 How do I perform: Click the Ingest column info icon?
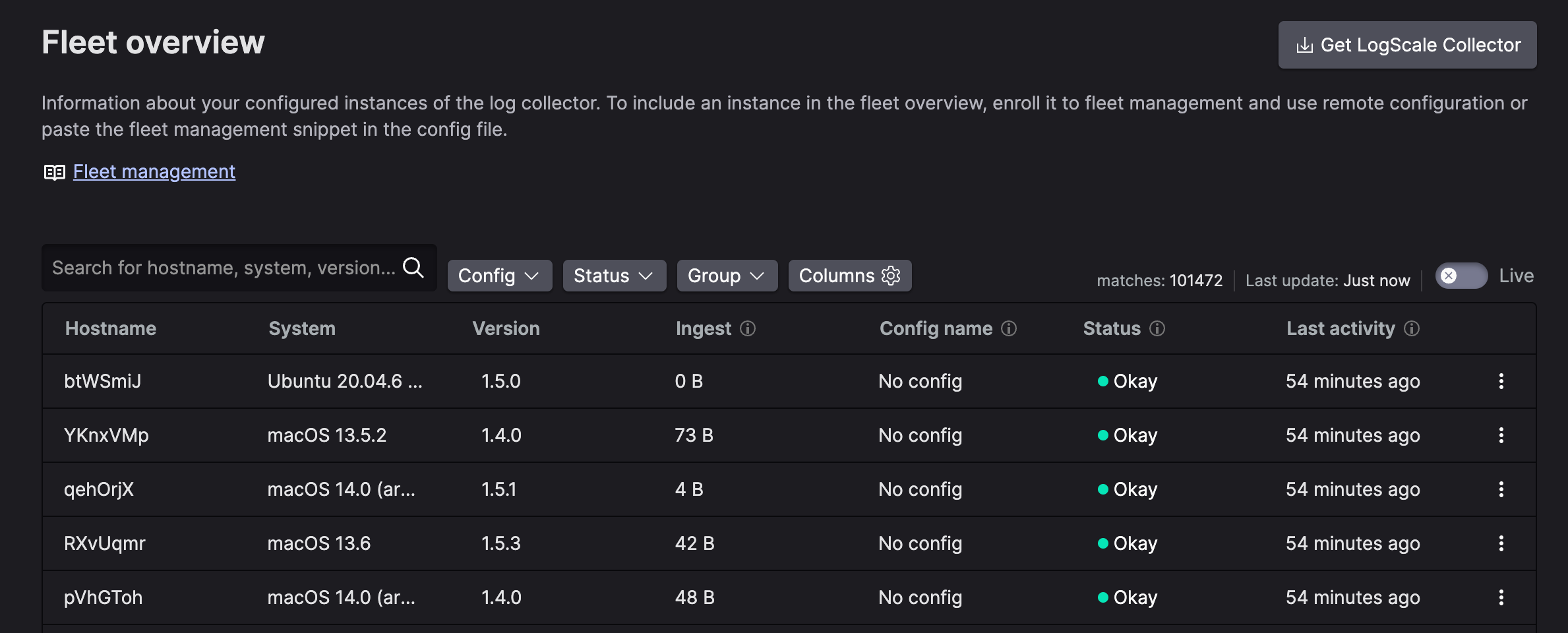[x=747, y=328]
